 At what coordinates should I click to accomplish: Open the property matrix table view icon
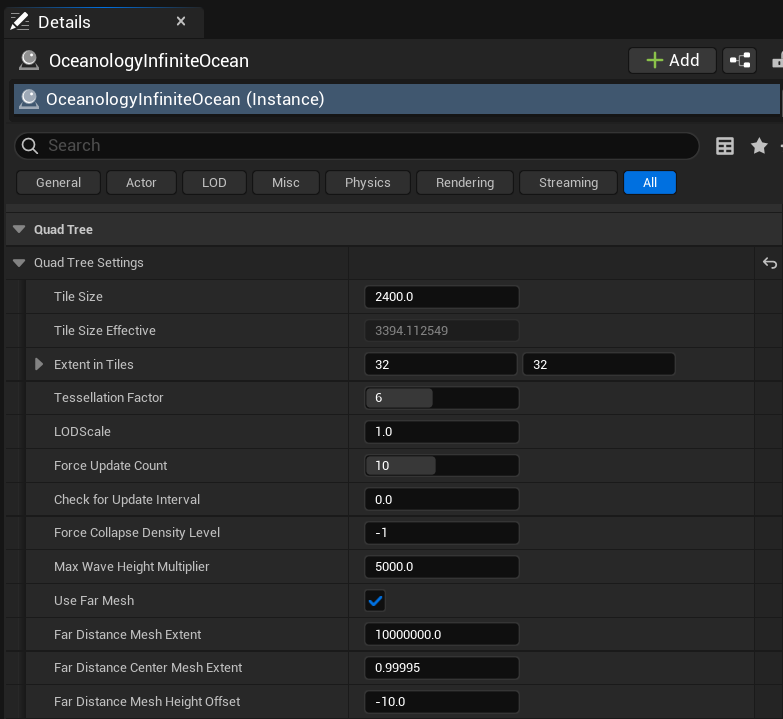tap(725, 146)
